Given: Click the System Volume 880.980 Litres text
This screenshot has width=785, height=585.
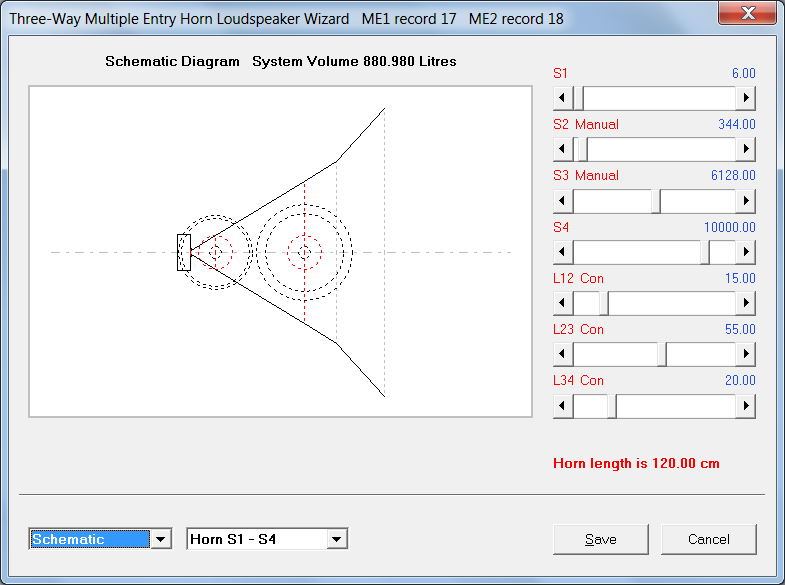Looking at the screenshot, I should click(354, 61).
